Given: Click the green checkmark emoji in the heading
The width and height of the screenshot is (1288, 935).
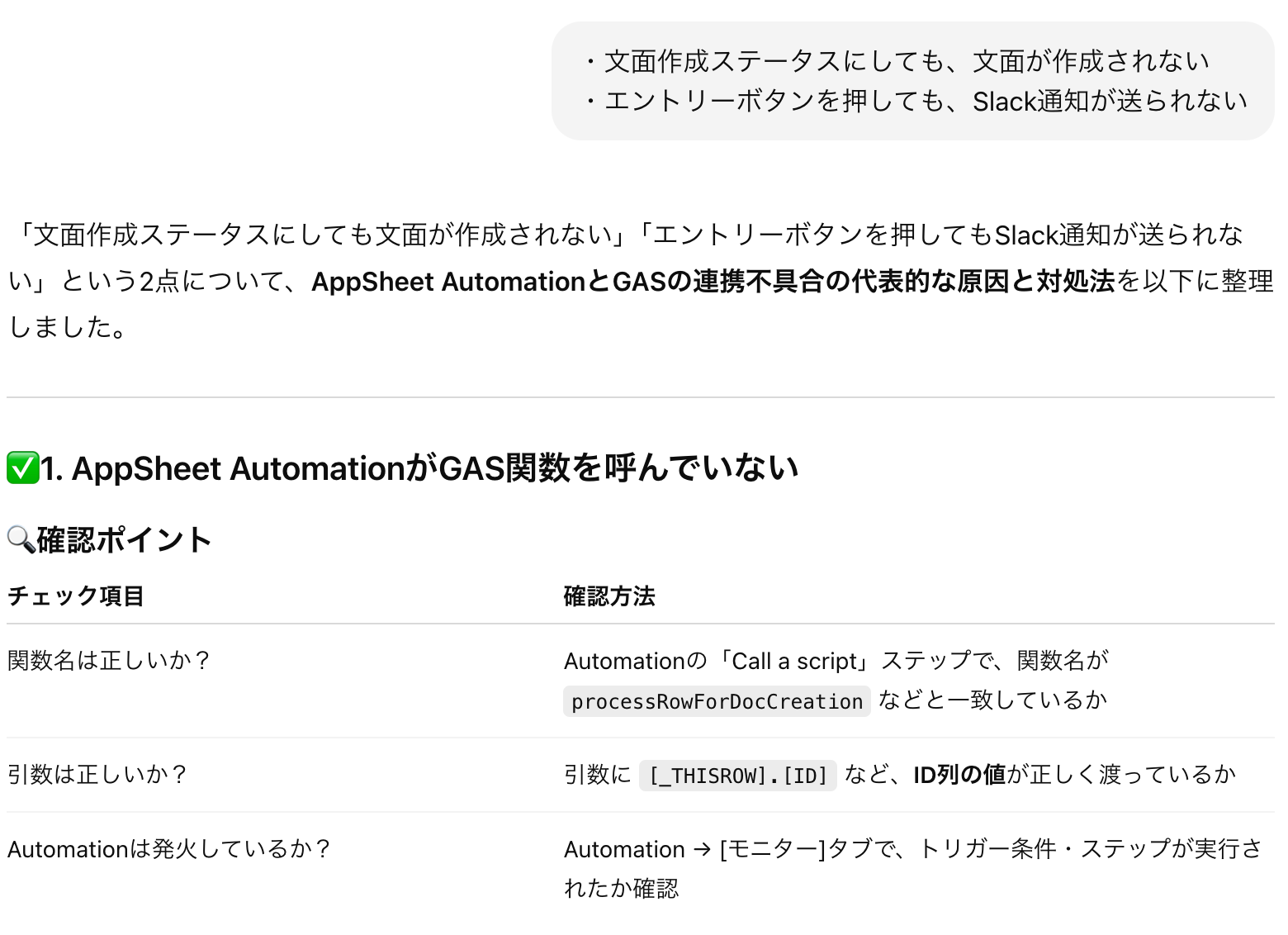Looking at the screenshot, I should click(x=22, y=468).
